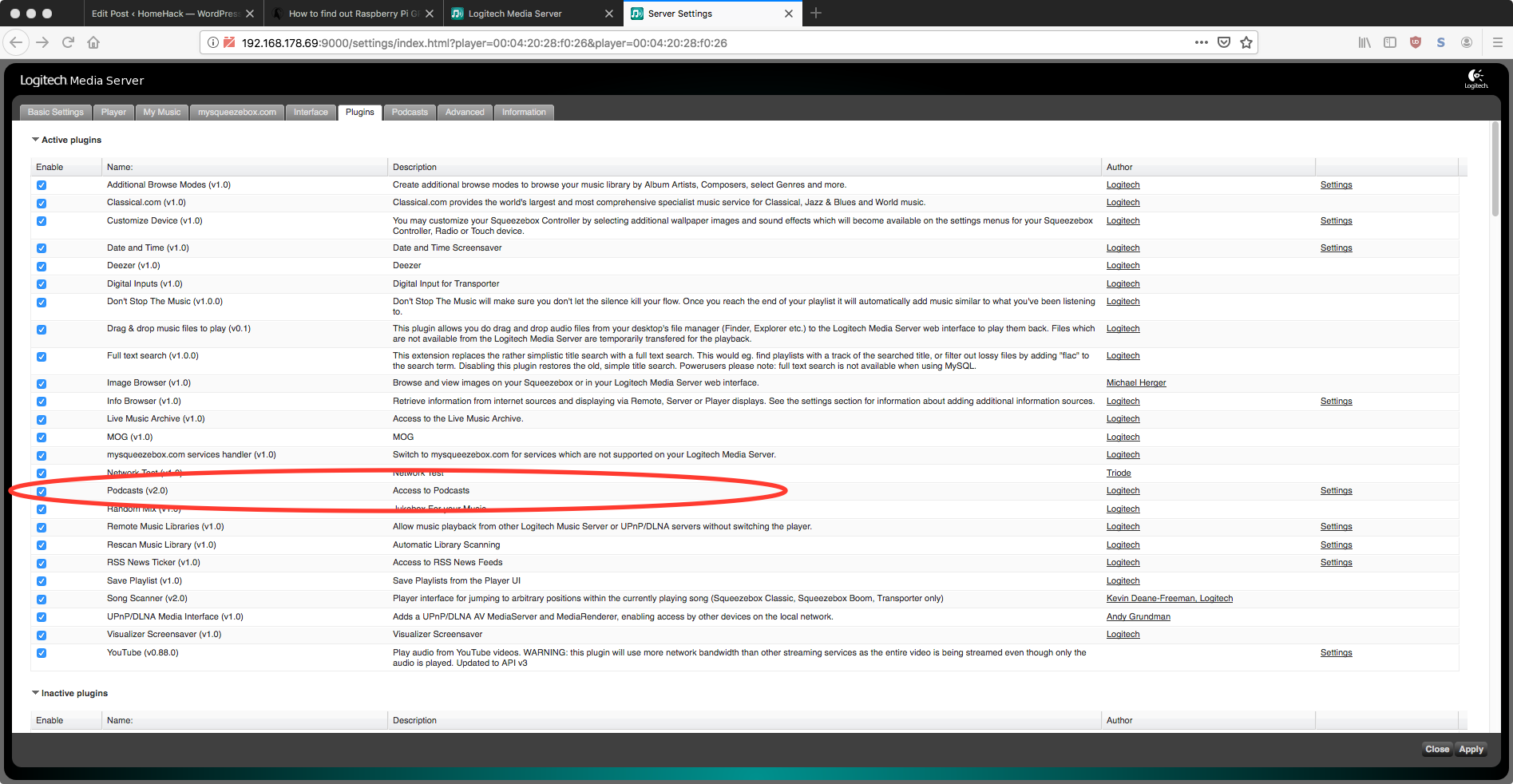Screen dimensions: 1513x784
Task: Click the 'Drag & drop music files to play (v0.1)' name
Action: pyautogui.click(x=179, y=329)
